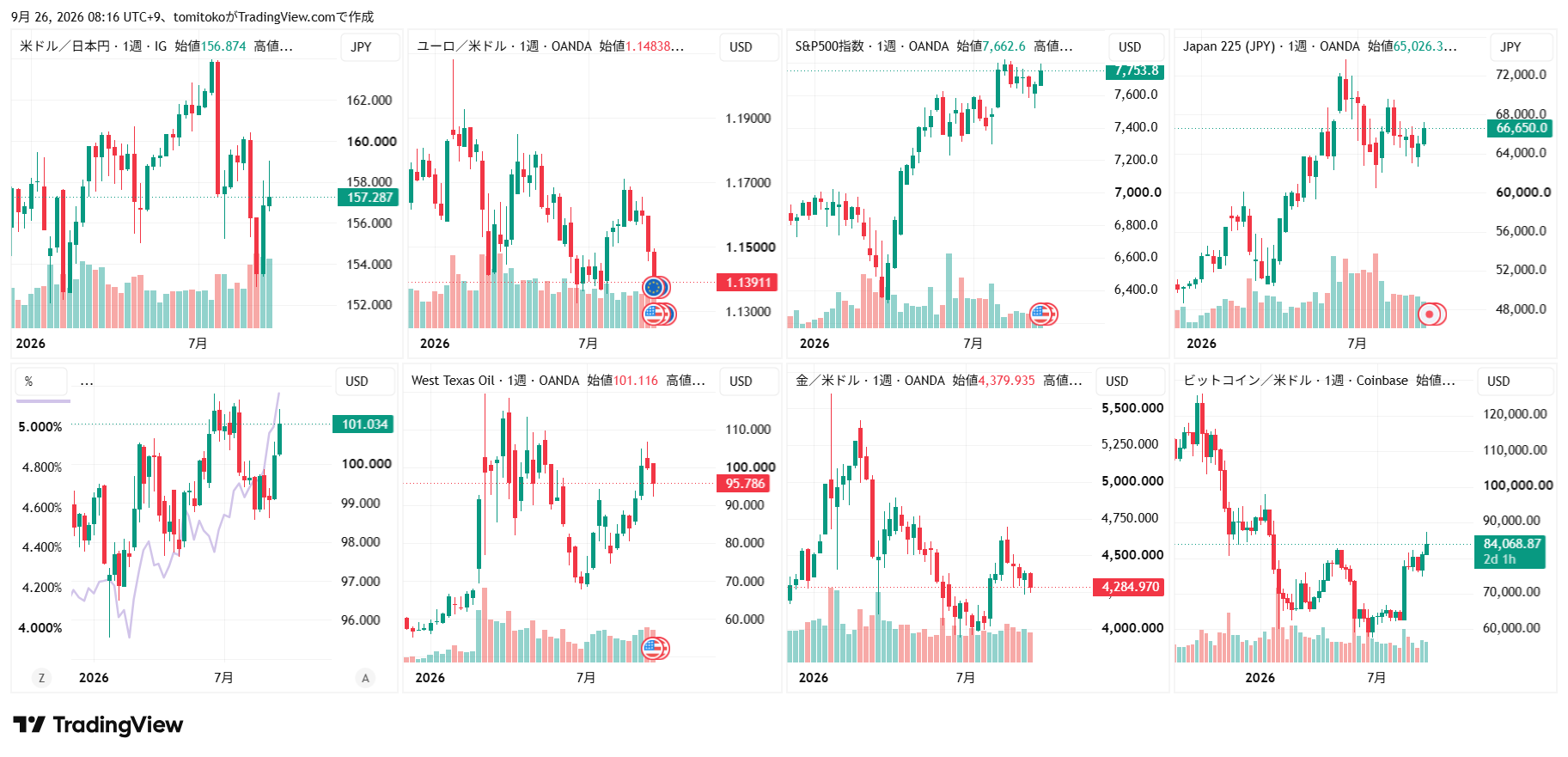This screenshot has height=757, width=1568.
Task: Click the S&P500指数 chart title
Action: (x=829, y=46)
